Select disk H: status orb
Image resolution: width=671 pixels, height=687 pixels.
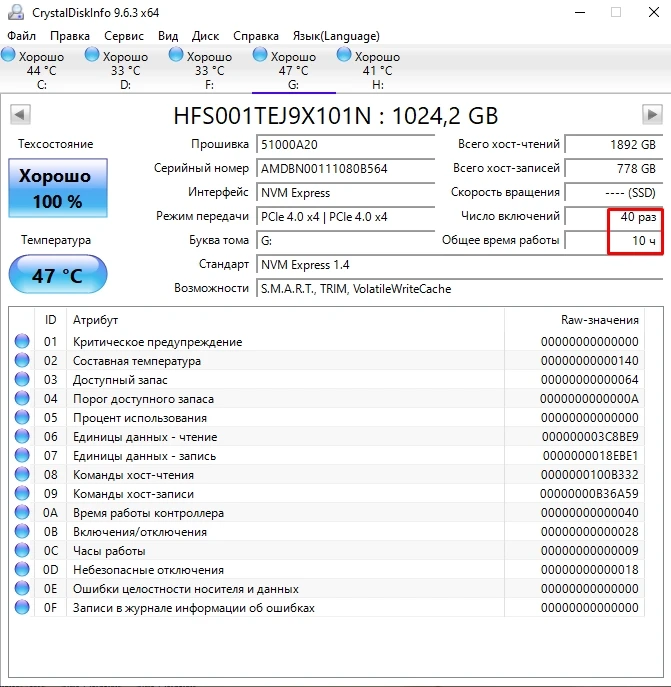point(344,55)
